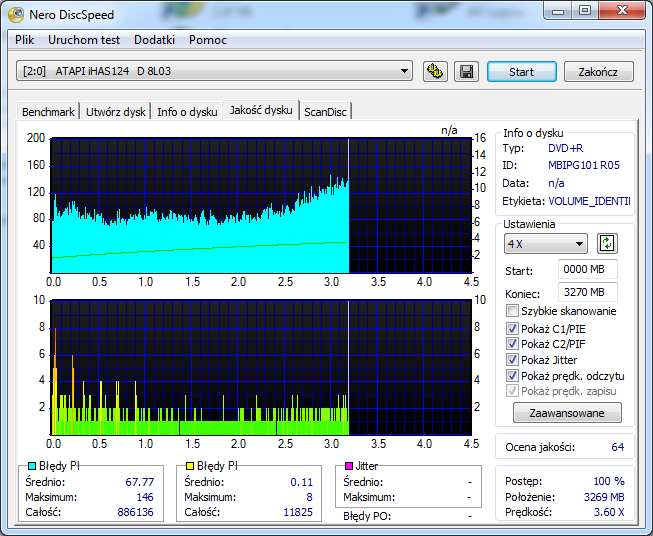Click the Prędkość value 3.60 X
The image size is (653, 536).
click(609, 512)
